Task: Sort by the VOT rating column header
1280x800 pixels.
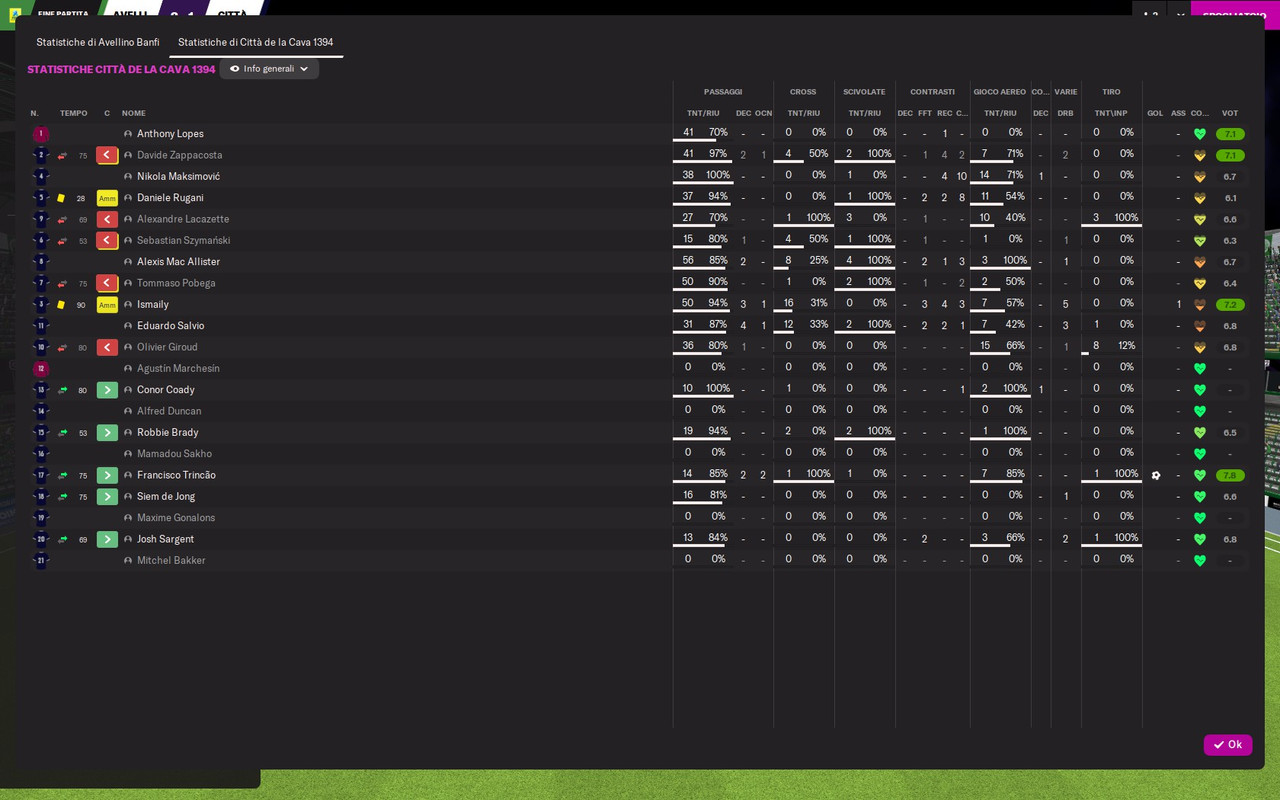Action: click(x=1230, y=113)
